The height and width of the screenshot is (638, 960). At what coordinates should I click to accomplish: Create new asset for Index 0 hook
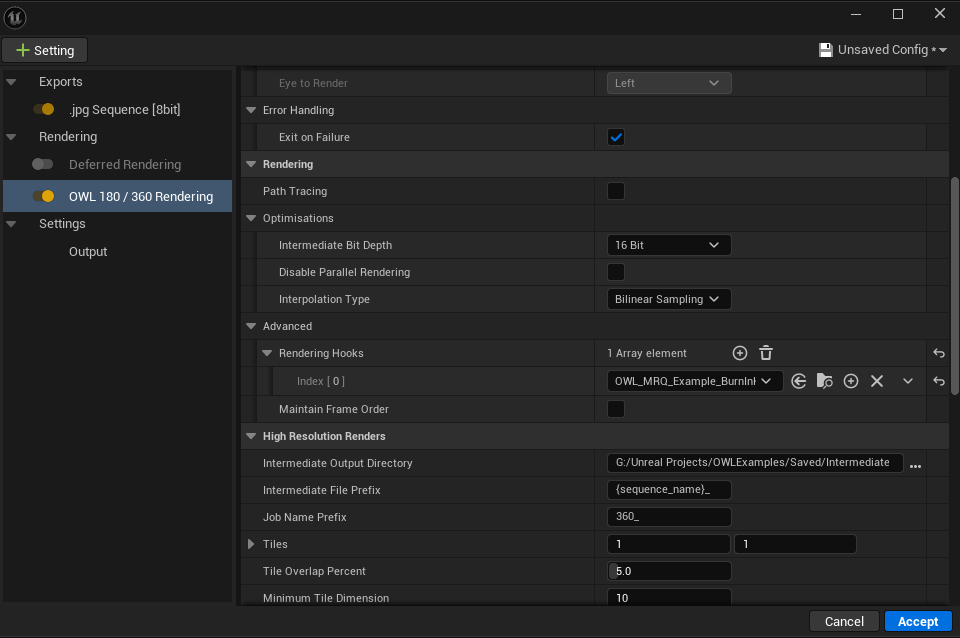click(x=851, y=381)
